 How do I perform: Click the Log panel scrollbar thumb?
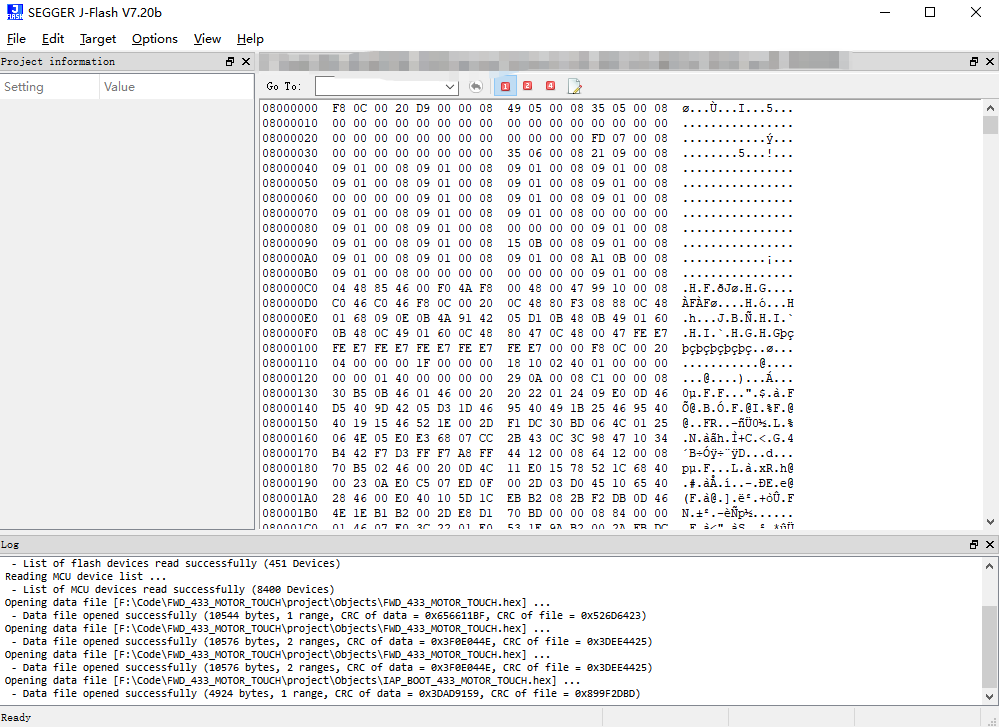point(989,647)
